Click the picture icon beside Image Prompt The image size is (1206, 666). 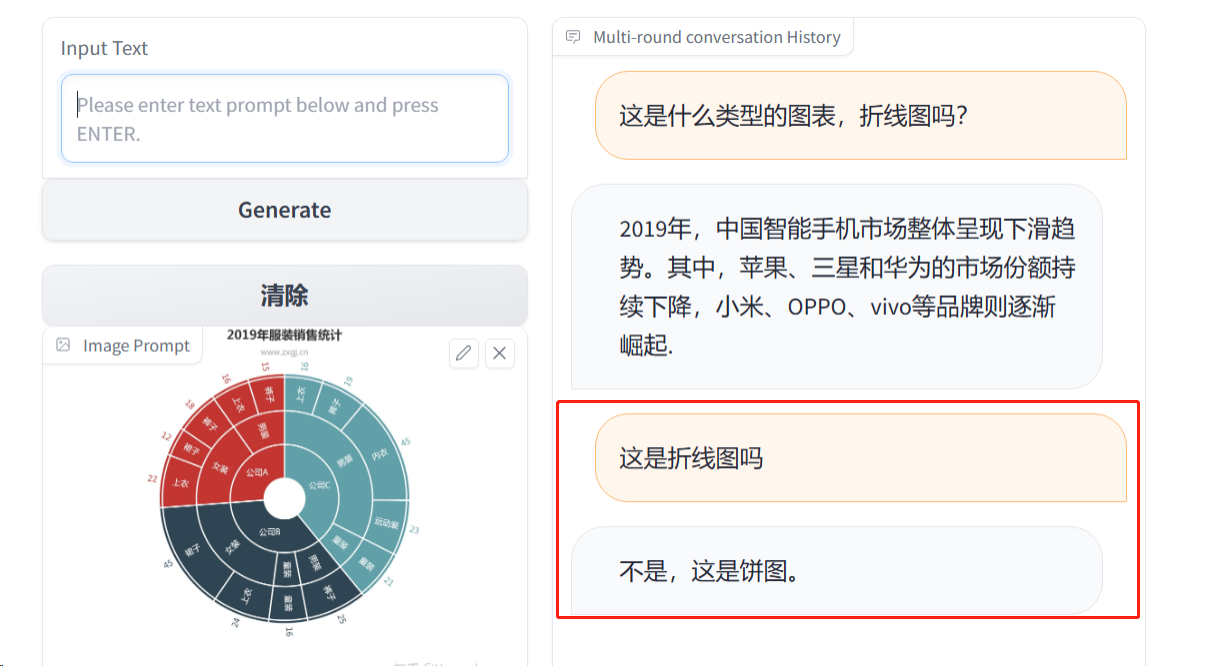pyautogui.click(x=64, y=345)
